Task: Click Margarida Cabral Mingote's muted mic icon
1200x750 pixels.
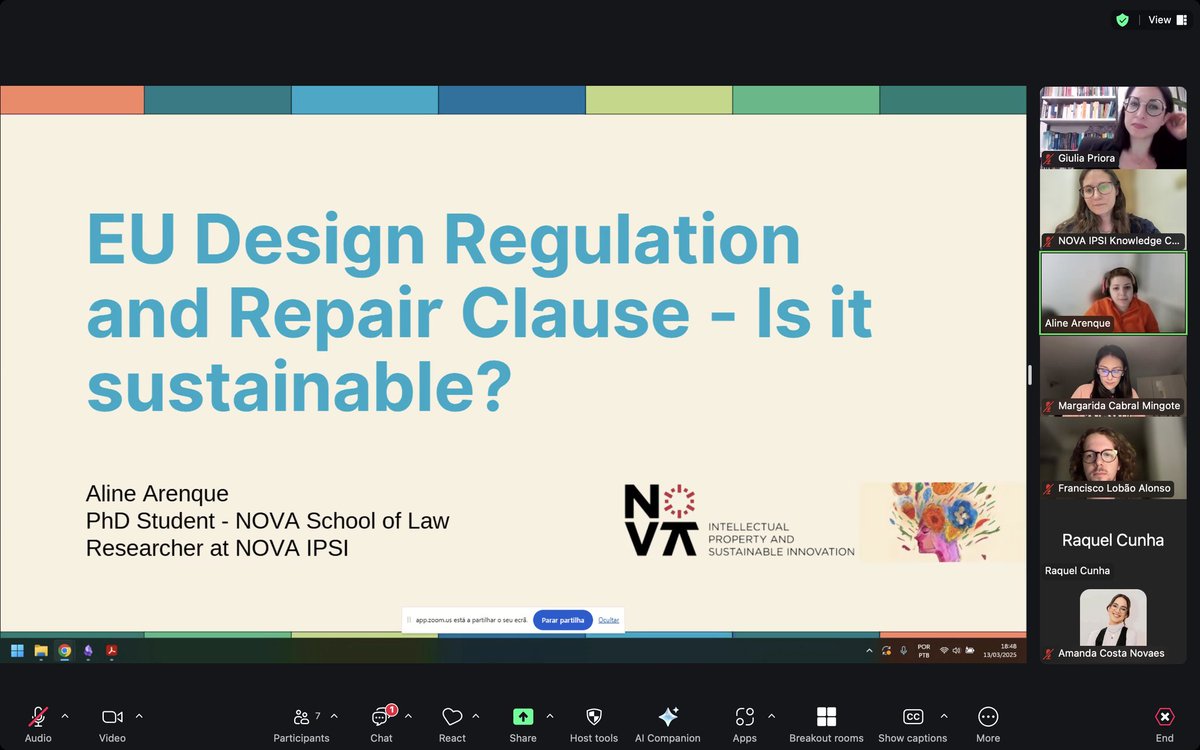Action: coord(1049,406)
